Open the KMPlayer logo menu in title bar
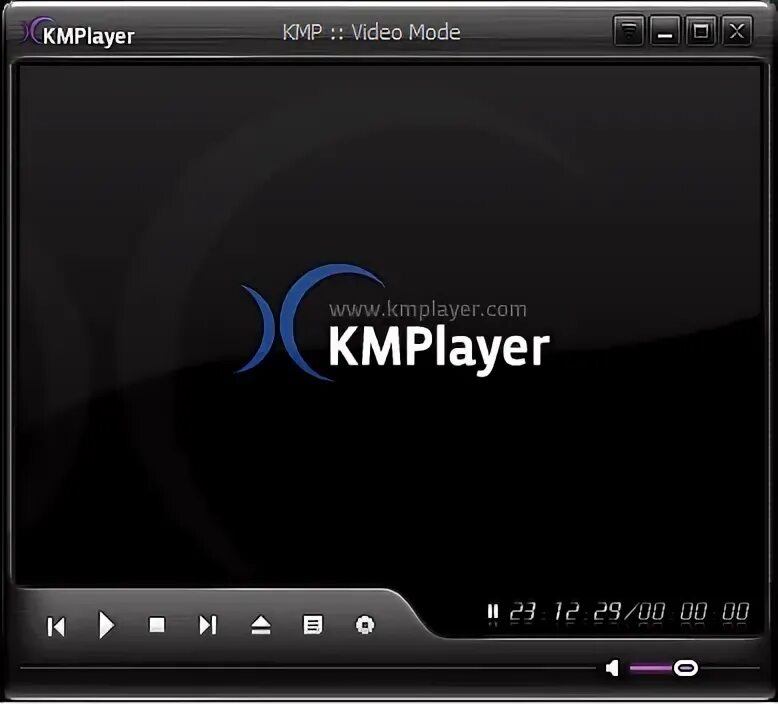 pos(78,33)
